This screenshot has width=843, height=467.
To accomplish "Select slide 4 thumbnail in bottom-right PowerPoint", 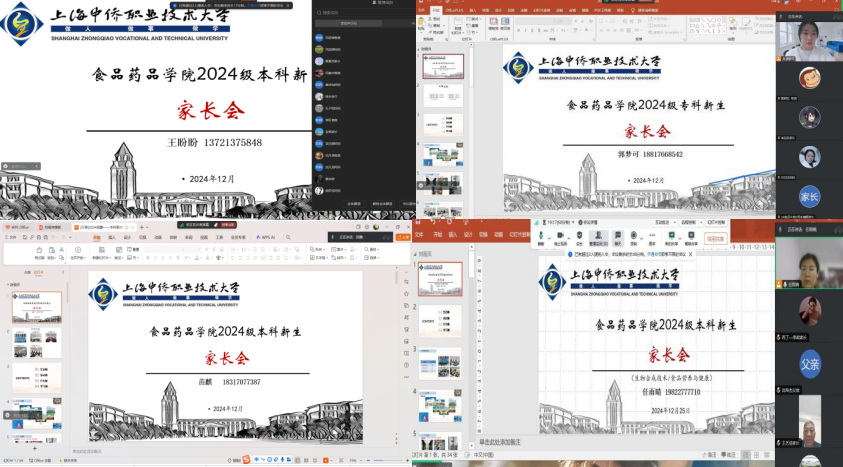I will tap(440, 406).
